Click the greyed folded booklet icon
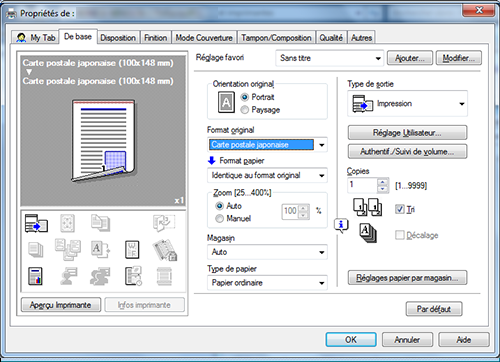 [164, 223]
